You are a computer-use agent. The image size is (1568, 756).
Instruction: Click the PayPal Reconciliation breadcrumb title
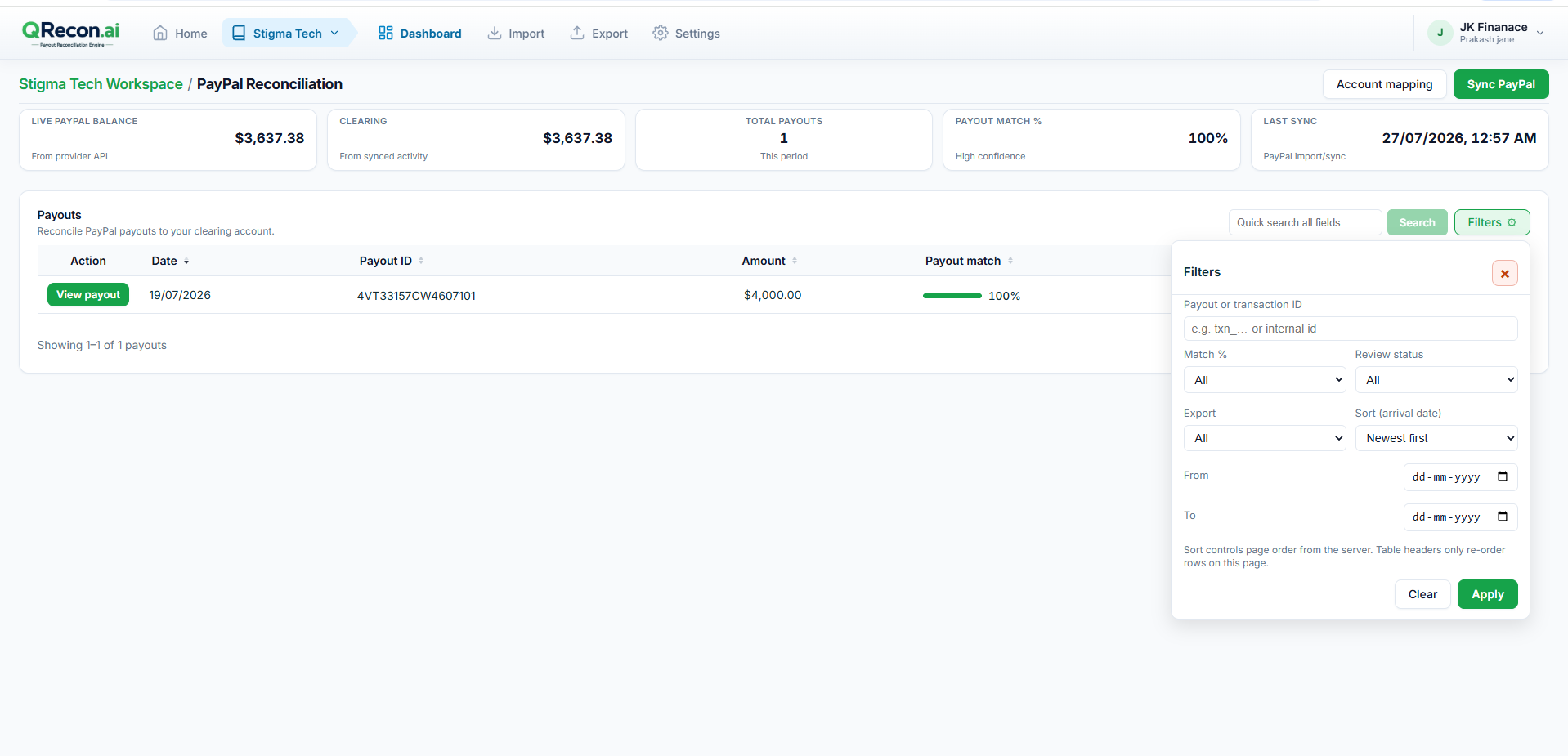pos(270,84)
